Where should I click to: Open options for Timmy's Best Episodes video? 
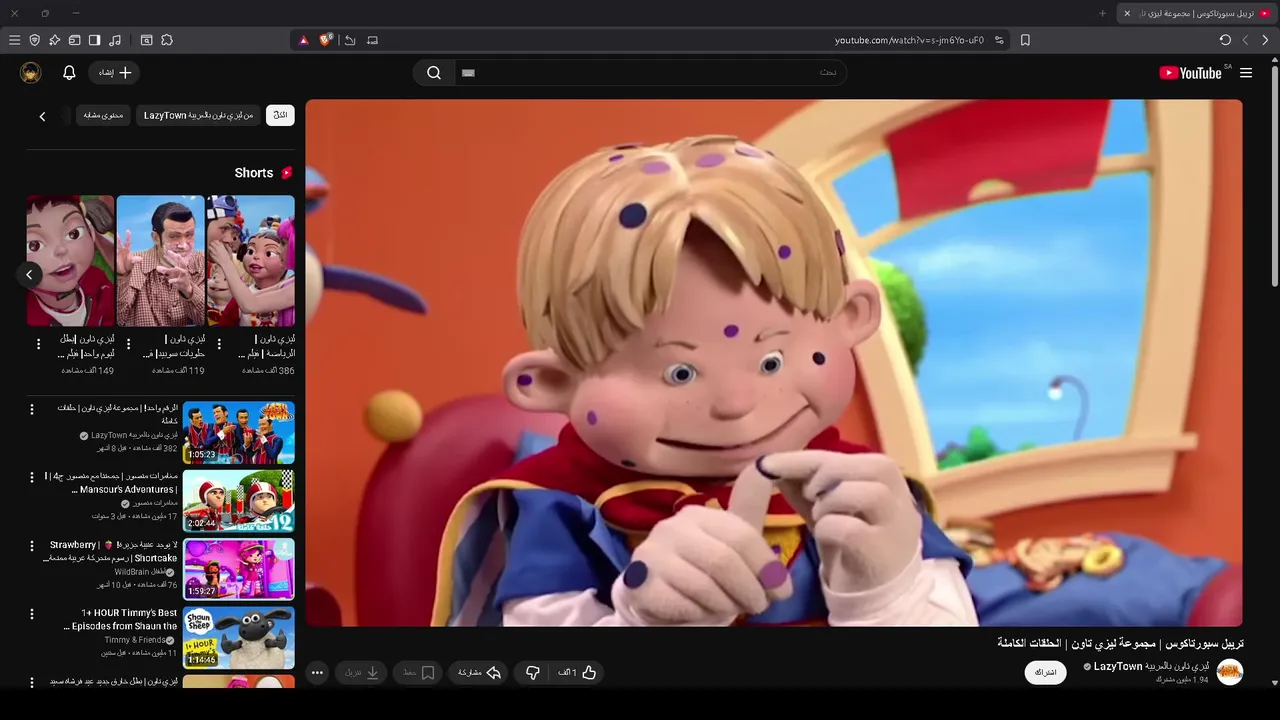pyautogui.click(x=31, y=614)
